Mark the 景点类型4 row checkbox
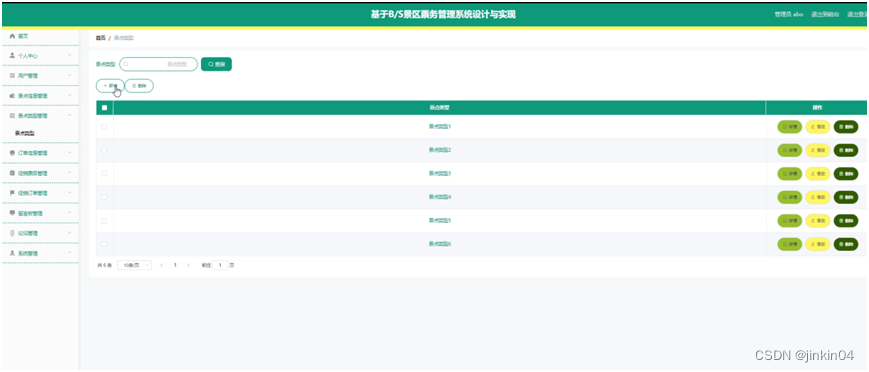The width and height of the screenshot is (869, 372). point(104,197)
